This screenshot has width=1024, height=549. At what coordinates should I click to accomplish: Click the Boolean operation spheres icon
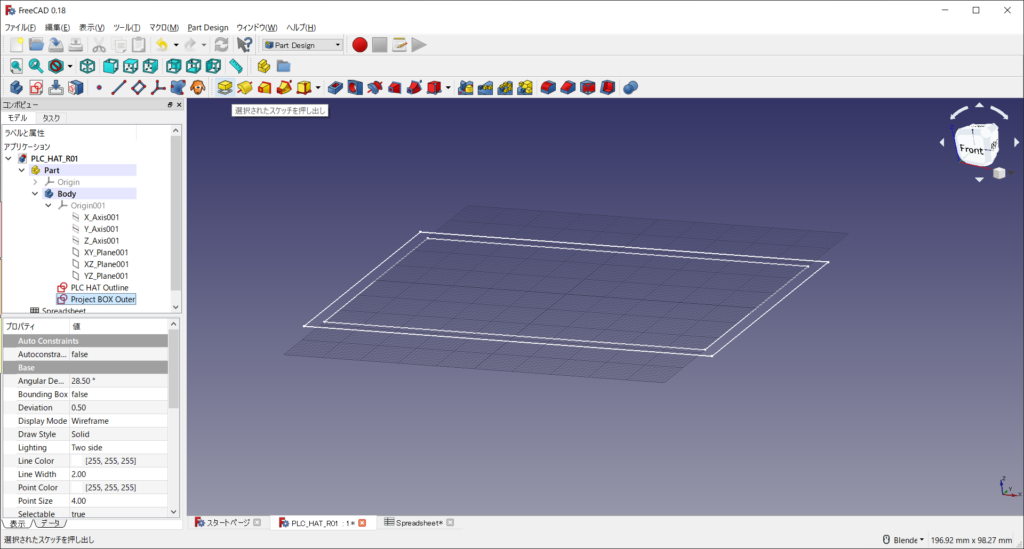pos(630,88)
